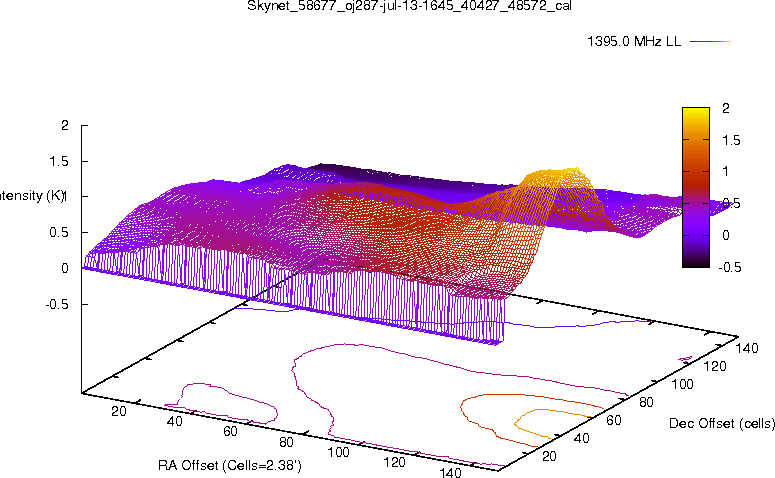Click the Intensity (K) axis label

32,196
